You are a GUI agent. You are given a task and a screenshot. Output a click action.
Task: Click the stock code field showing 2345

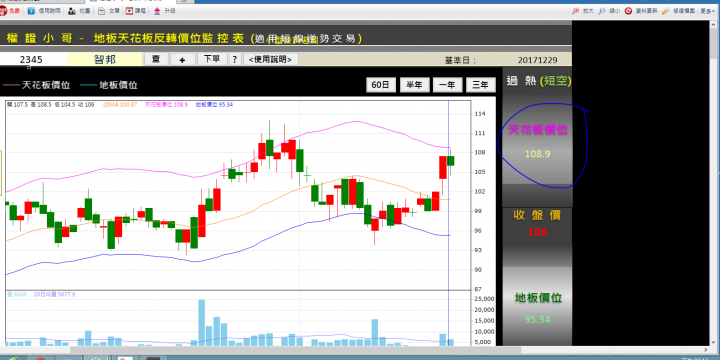coord(34,59)
